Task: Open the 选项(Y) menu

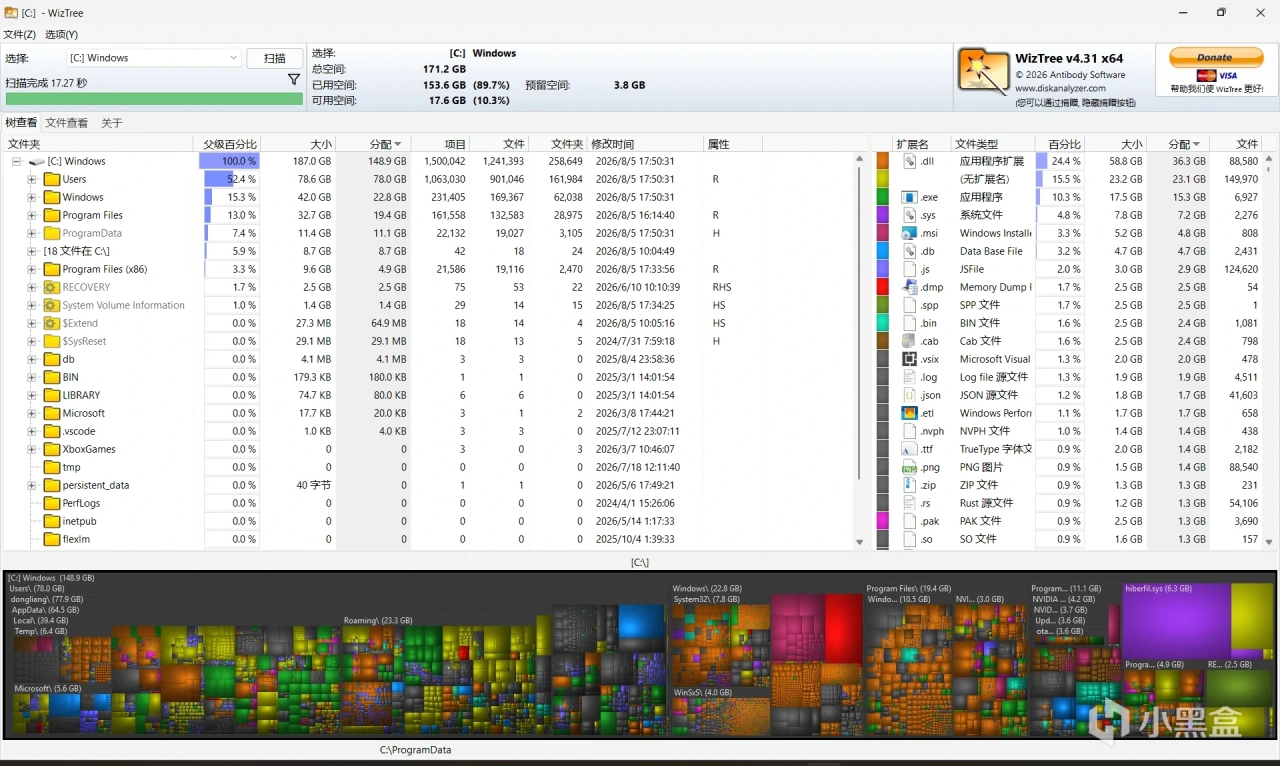Action: click(61, 34)
